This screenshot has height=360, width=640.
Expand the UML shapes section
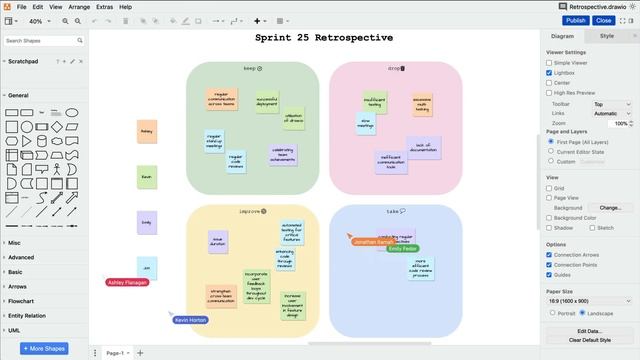click(14, 330)
